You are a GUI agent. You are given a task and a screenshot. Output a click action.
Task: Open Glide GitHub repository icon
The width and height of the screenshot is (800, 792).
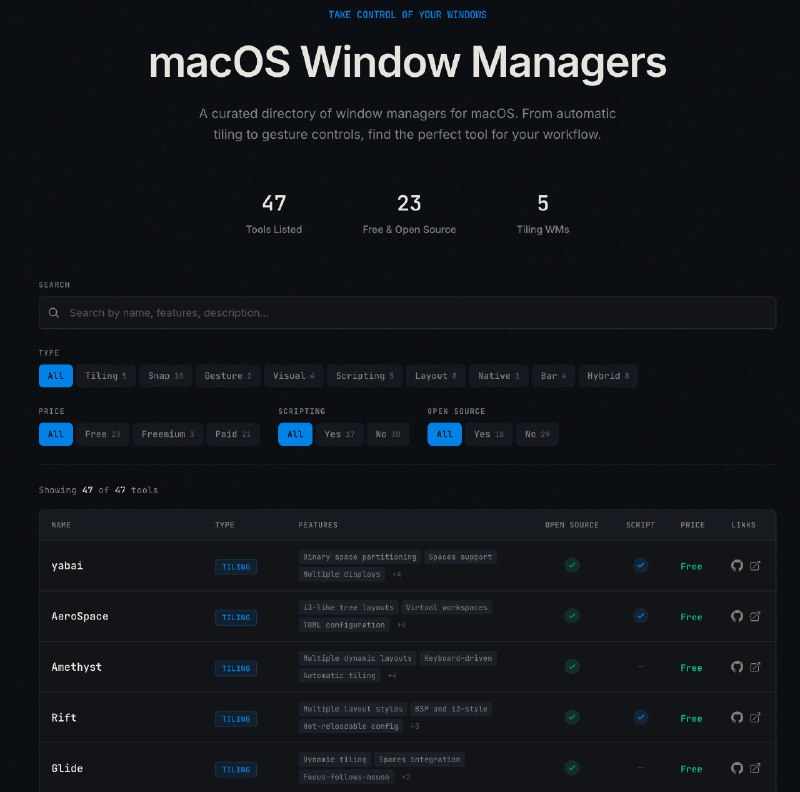[x=736, y=768]
